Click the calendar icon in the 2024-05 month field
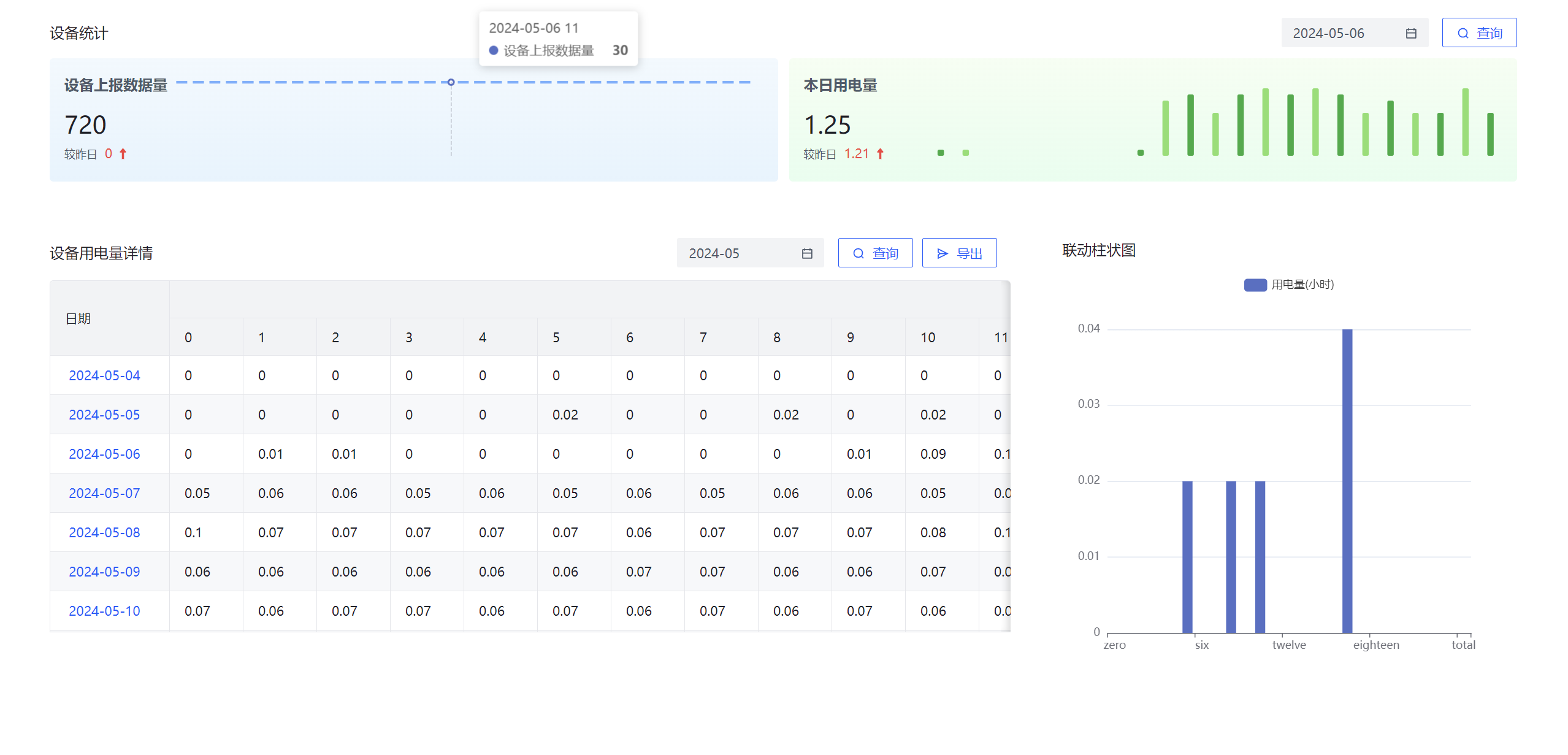This screenshot has width=1568, height=755. [807, 253]
